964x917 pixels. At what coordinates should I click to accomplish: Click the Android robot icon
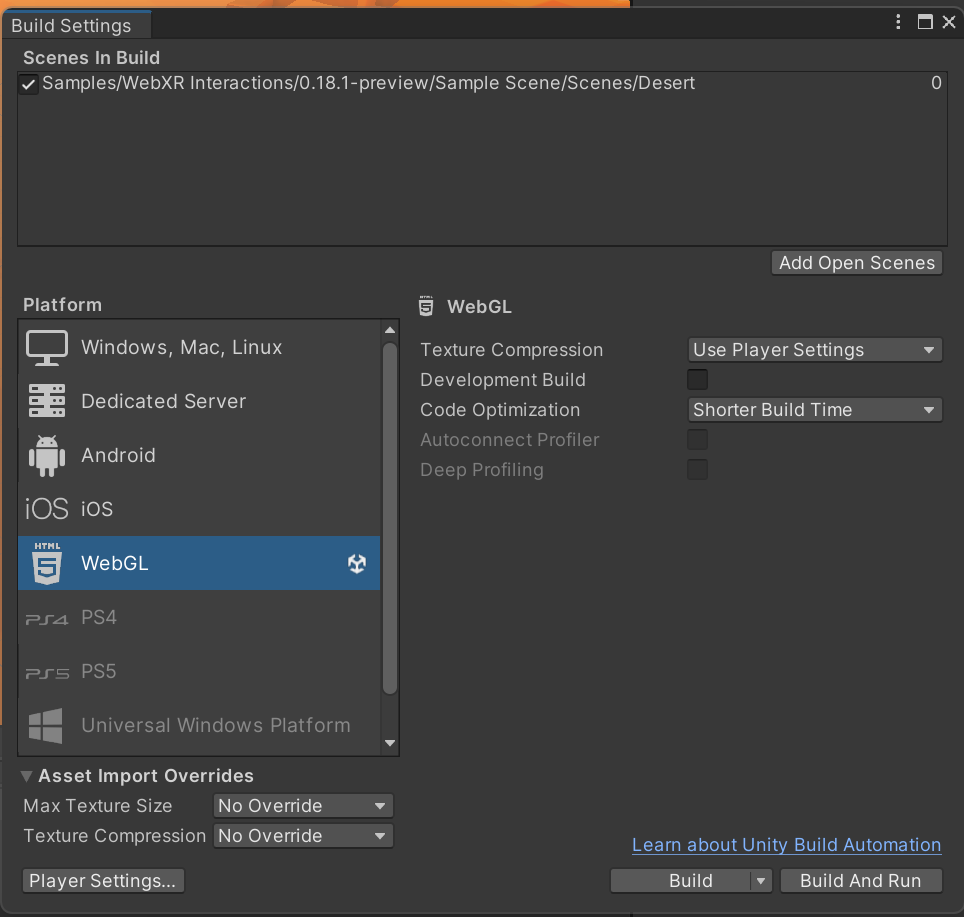point(47,455)
